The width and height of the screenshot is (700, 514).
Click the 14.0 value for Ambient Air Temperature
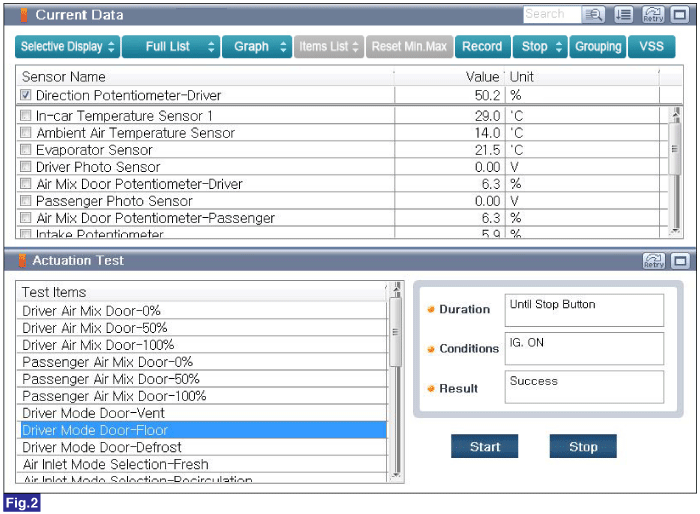click(x=487, y=133)
